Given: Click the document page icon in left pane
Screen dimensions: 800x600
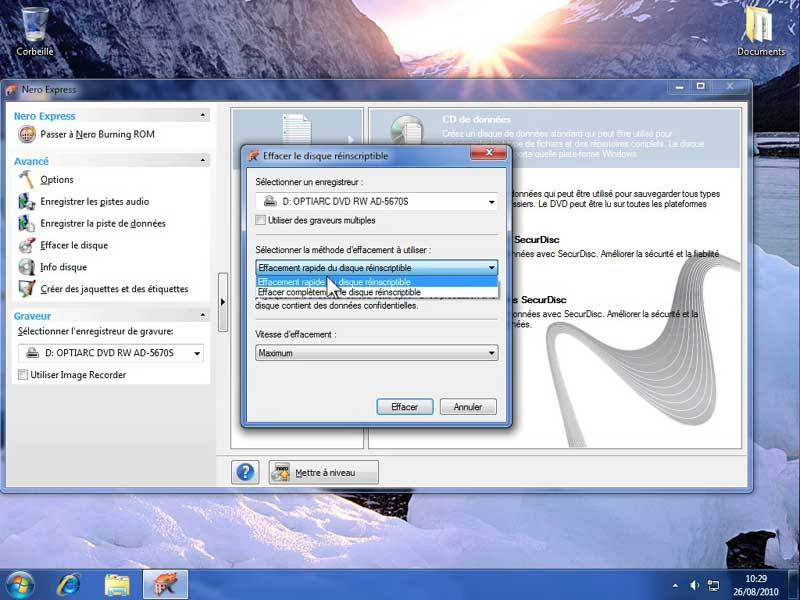Looking at the screenshot, I should pos(296,129).
